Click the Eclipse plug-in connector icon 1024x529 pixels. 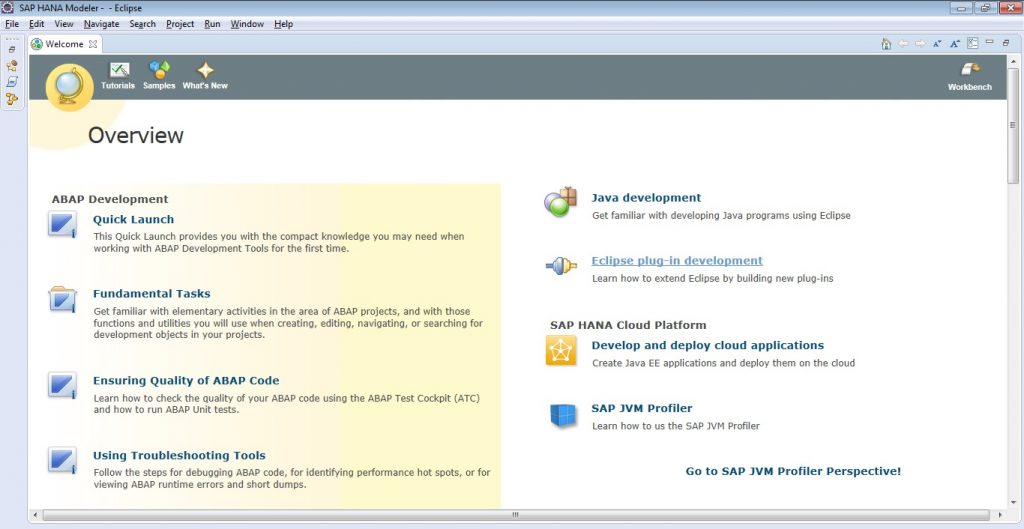pyautogui.click(x=561, y=265)
